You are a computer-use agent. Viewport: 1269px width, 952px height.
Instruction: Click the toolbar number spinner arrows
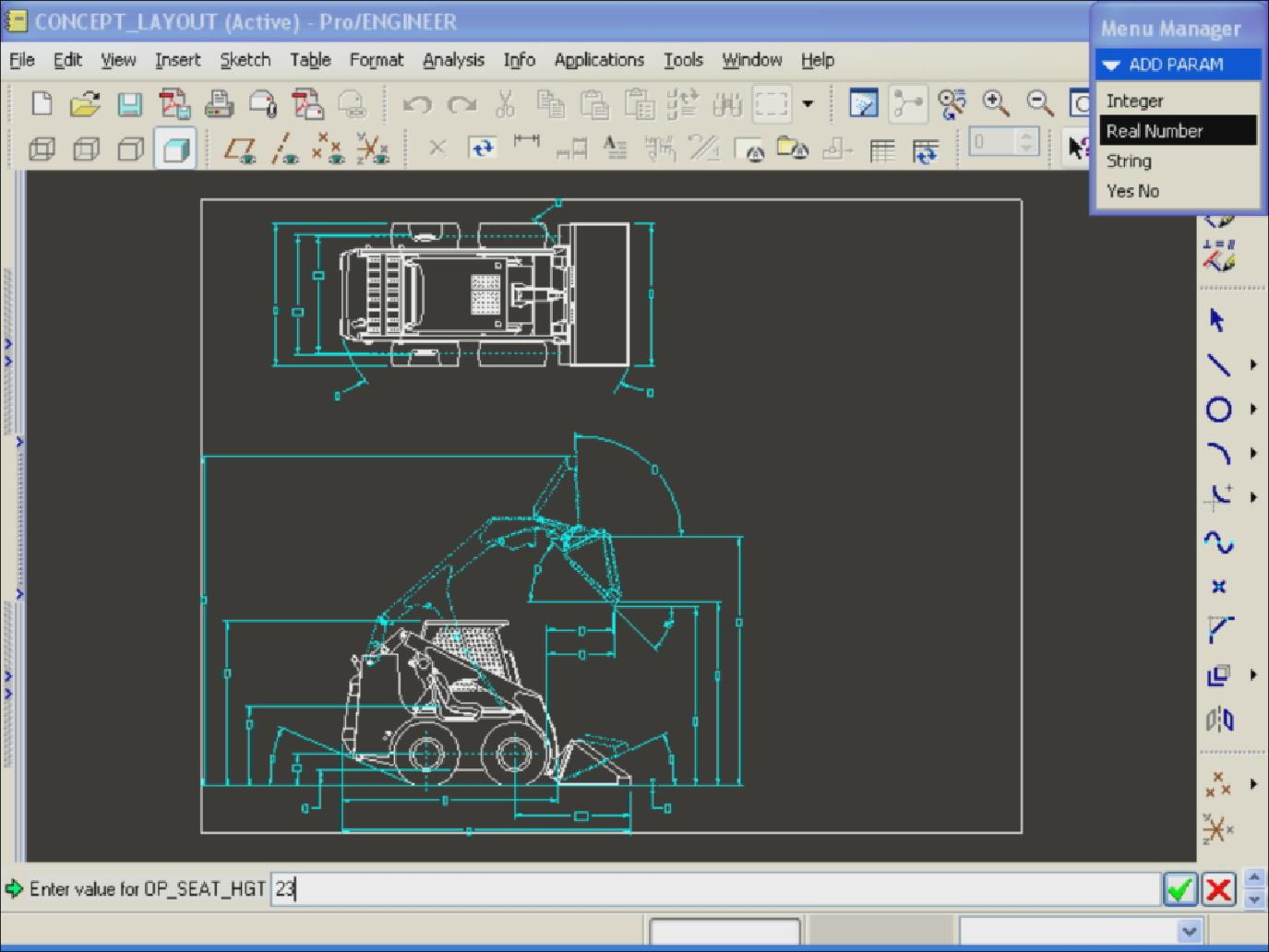[1026, 142]
